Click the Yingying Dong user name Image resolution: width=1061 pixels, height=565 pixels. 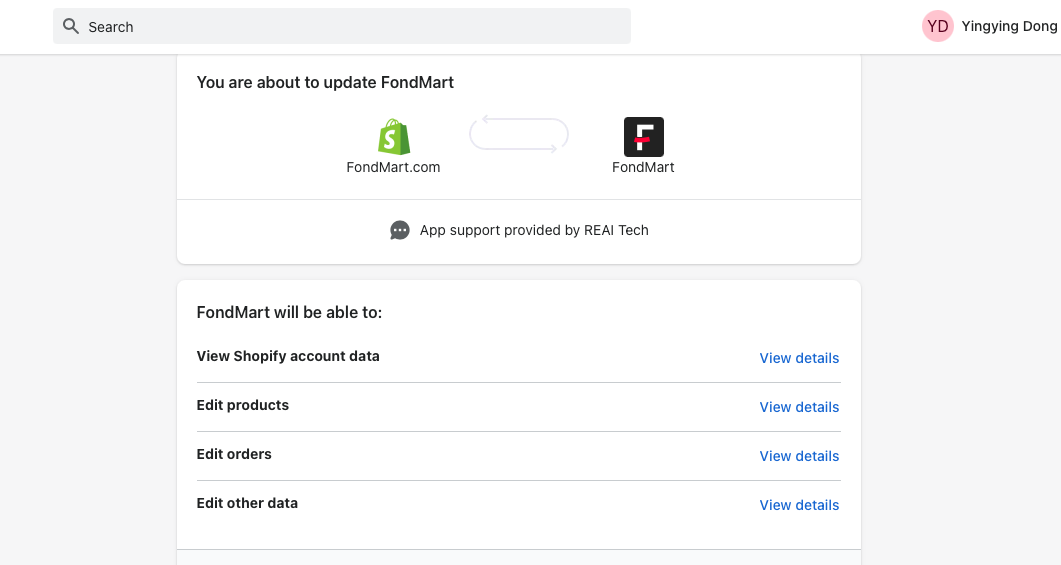1008,27
